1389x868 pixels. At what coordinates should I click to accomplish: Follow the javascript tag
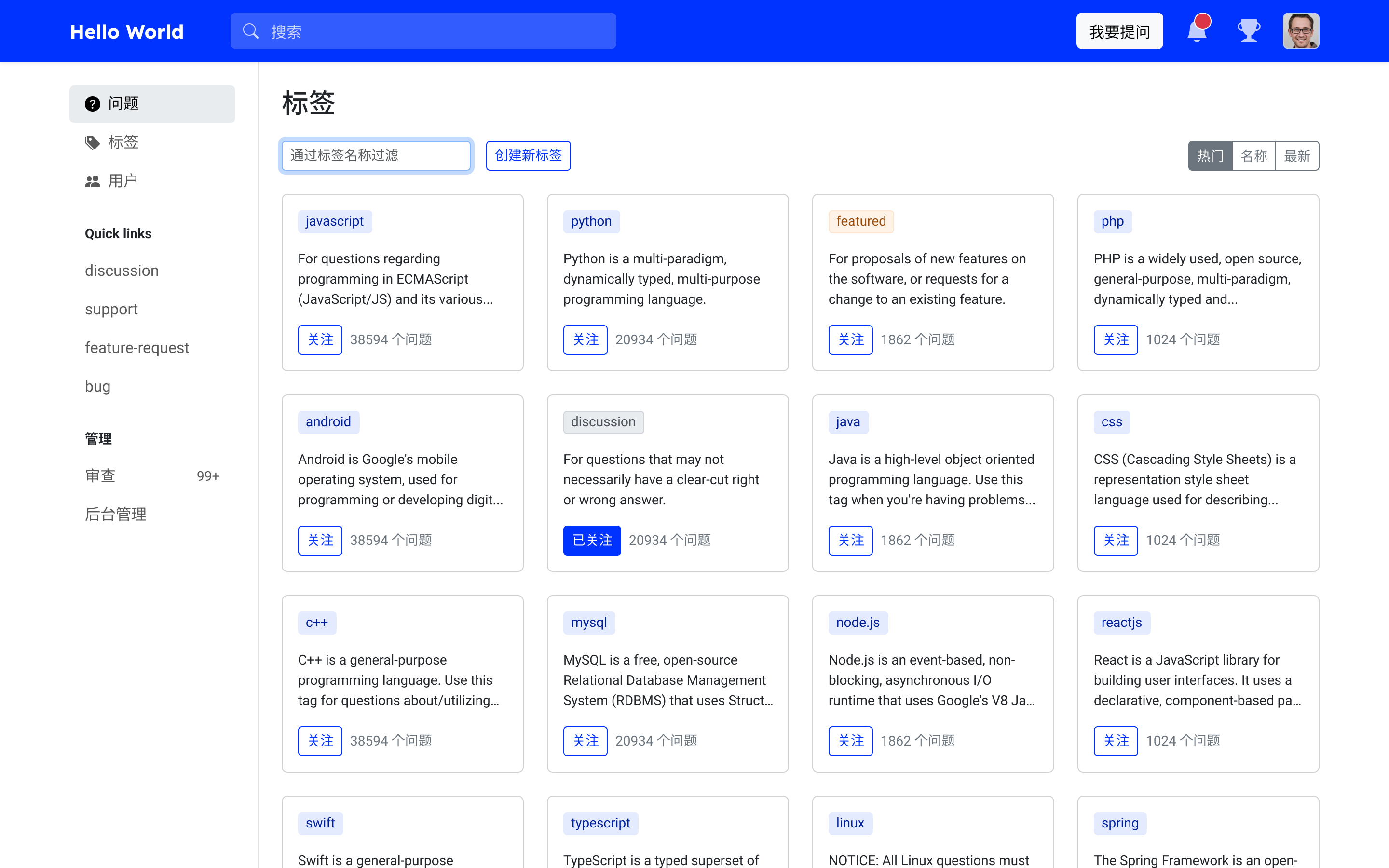click(320, 340)
